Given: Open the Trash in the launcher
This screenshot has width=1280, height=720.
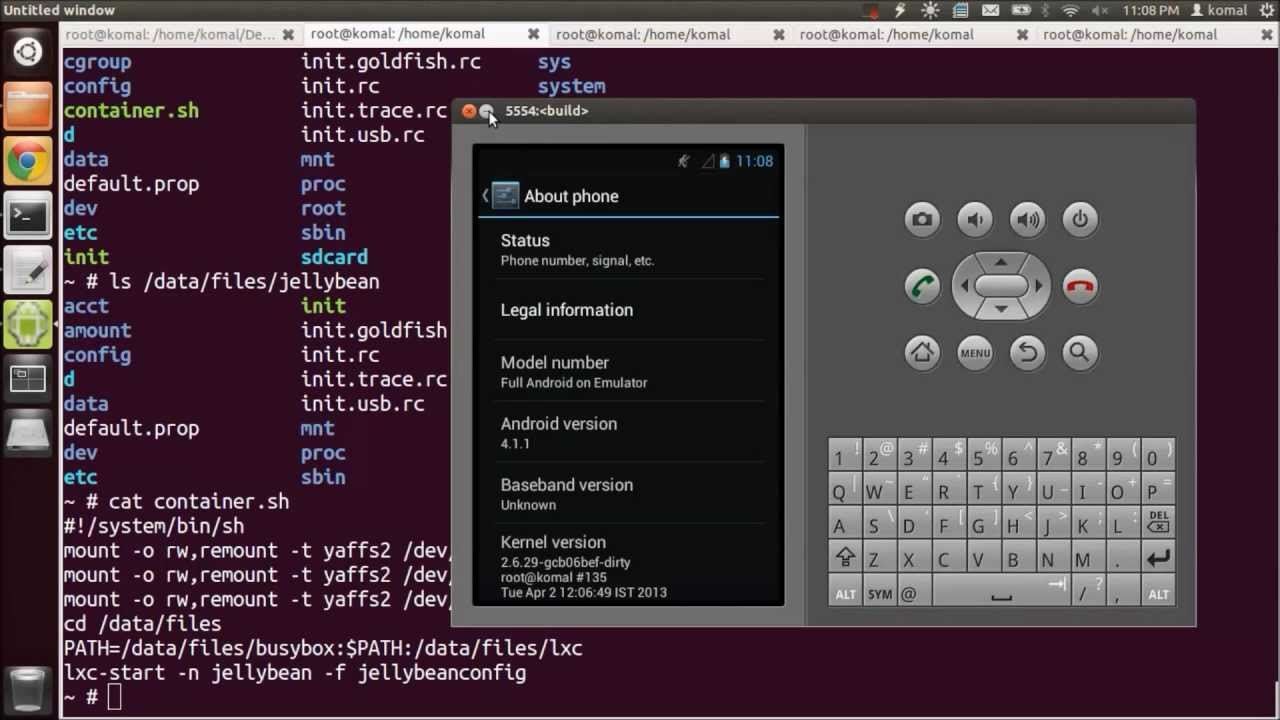Looking at the screenshot, I should [x=28, y=688].
